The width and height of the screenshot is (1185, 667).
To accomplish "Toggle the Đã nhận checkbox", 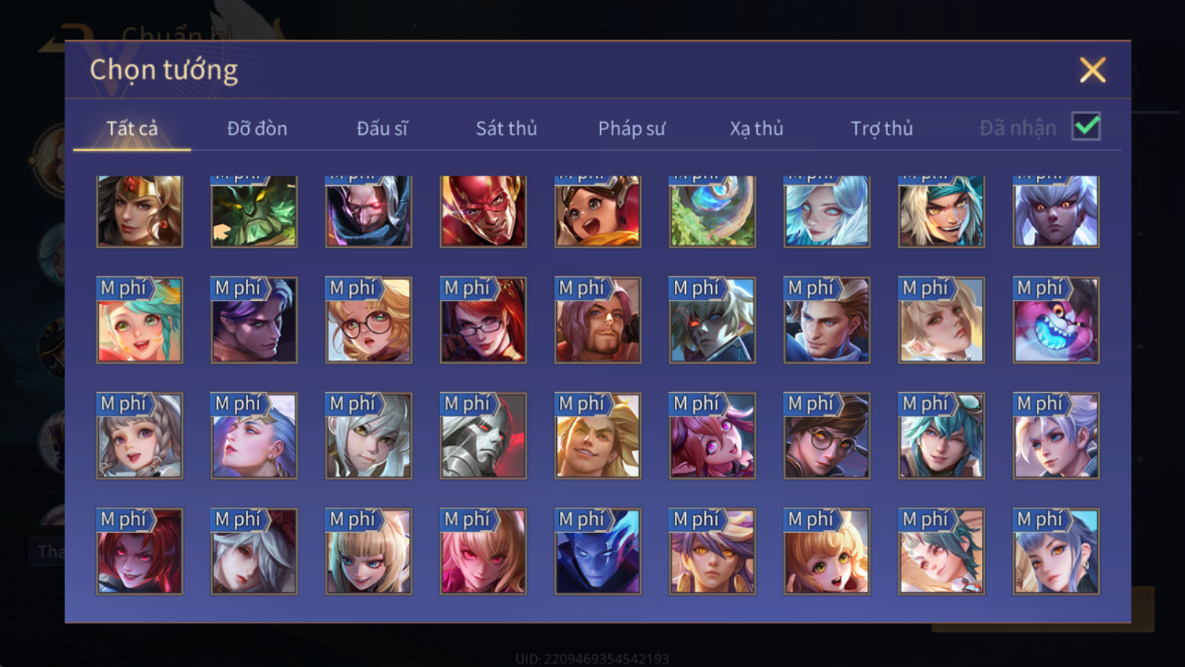I will pyautogui.click(x=1086, y=127).
